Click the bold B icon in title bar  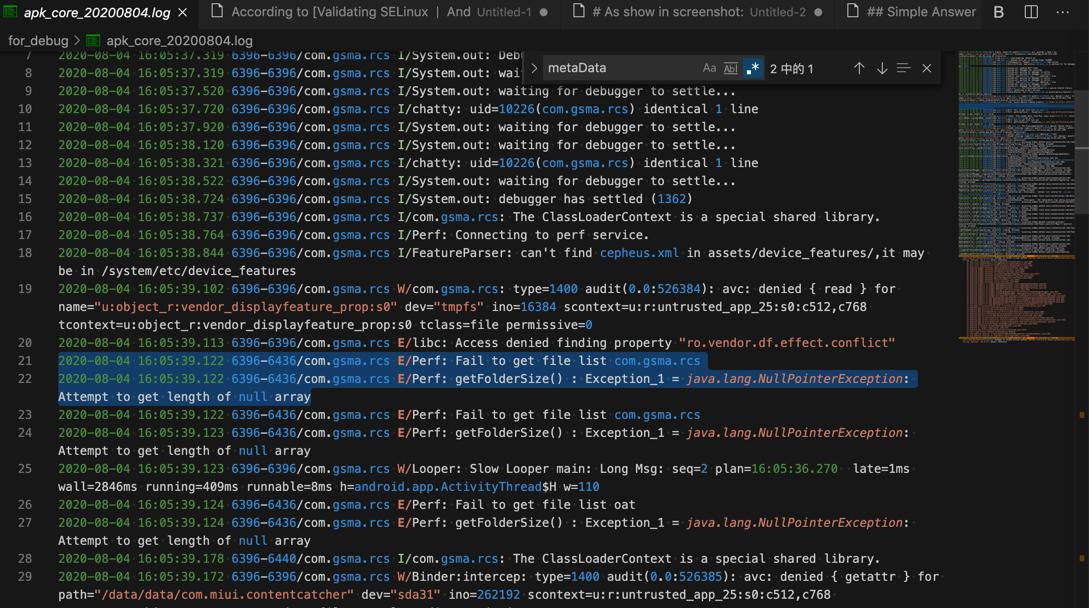998,12
